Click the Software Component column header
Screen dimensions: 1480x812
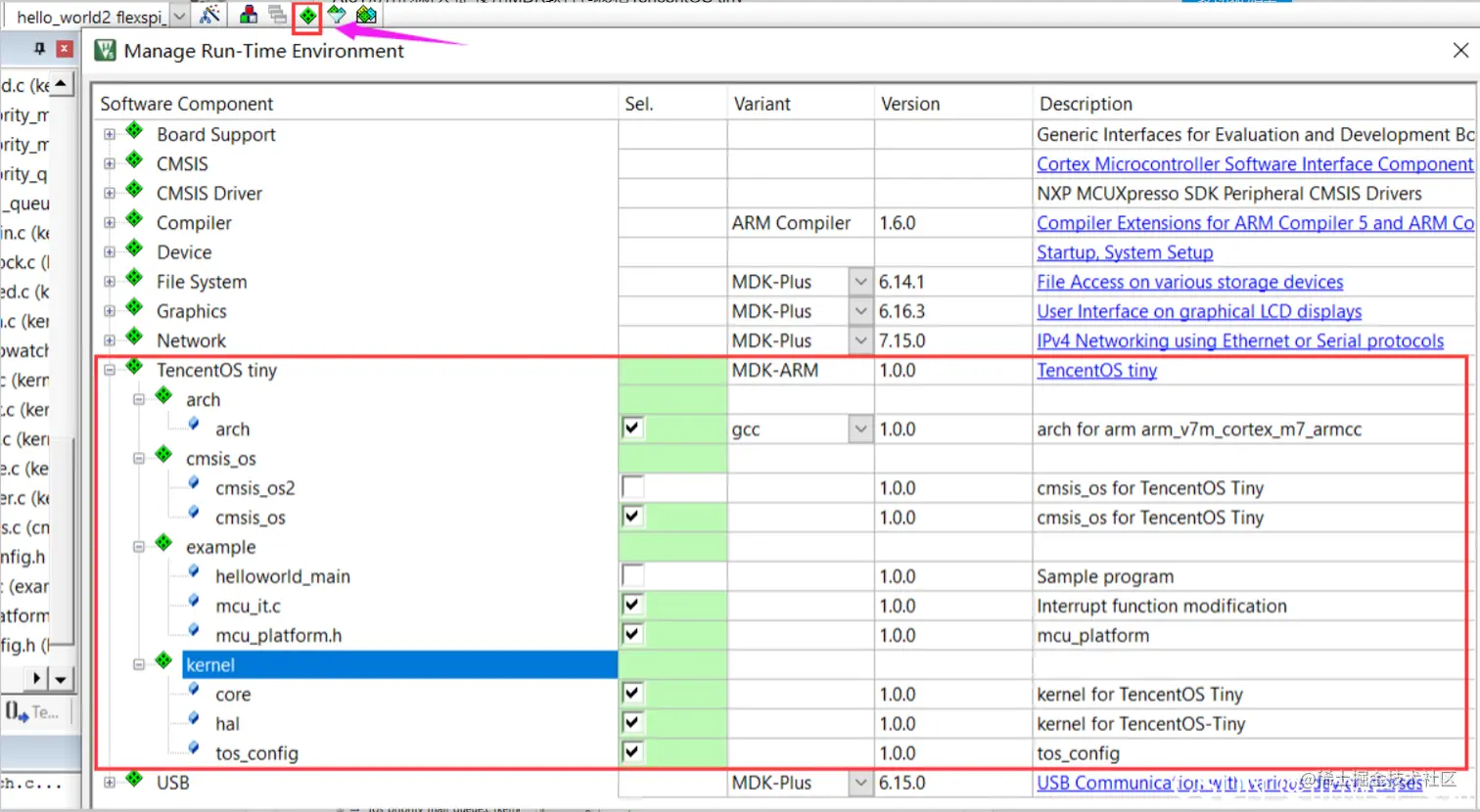coord(357,104)
